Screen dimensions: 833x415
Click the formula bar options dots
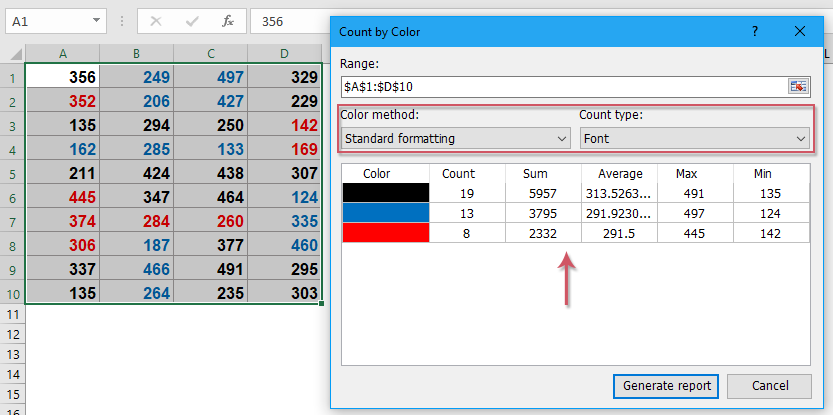[x=122, y=21]
